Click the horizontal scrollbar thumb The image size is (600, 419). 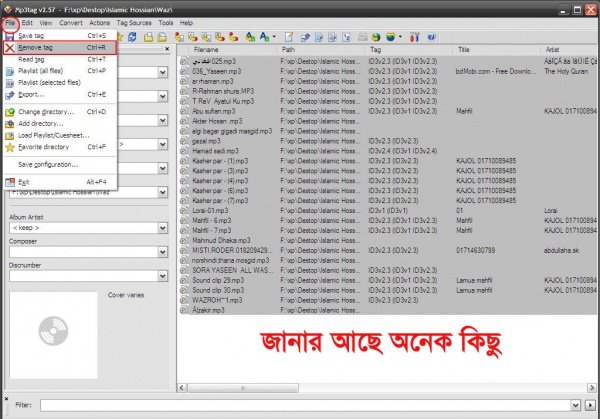[243, 388]
